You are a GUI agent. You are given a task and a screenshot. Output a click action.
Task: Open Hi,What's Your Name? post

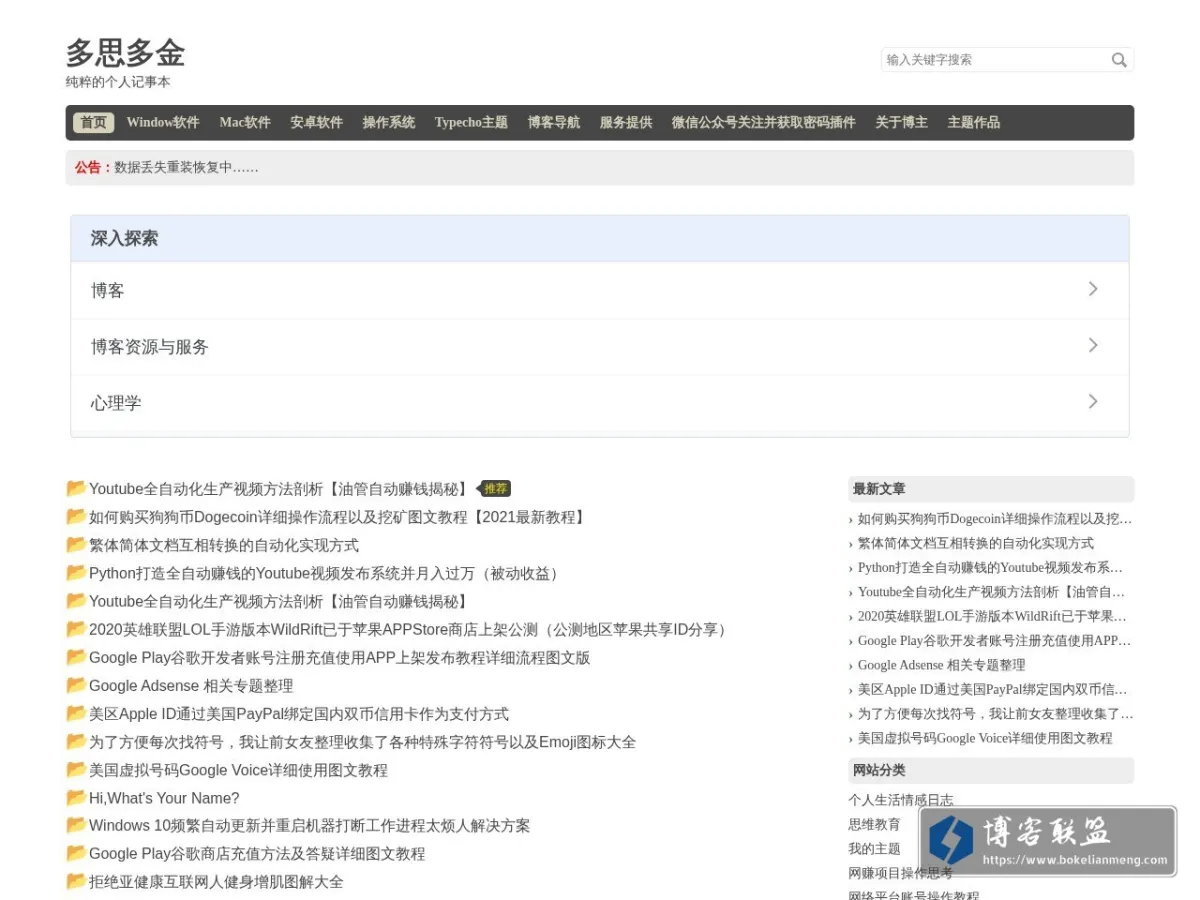(164, 798)
